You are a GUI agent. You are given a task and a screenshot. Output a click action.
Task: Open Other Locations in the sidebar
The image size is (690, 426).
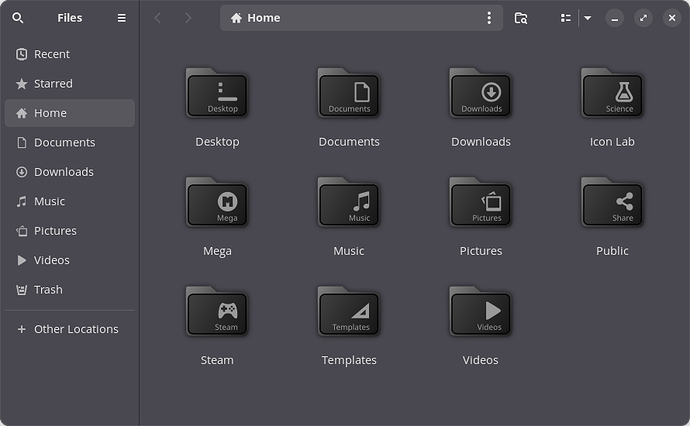(x=70, y=329)
